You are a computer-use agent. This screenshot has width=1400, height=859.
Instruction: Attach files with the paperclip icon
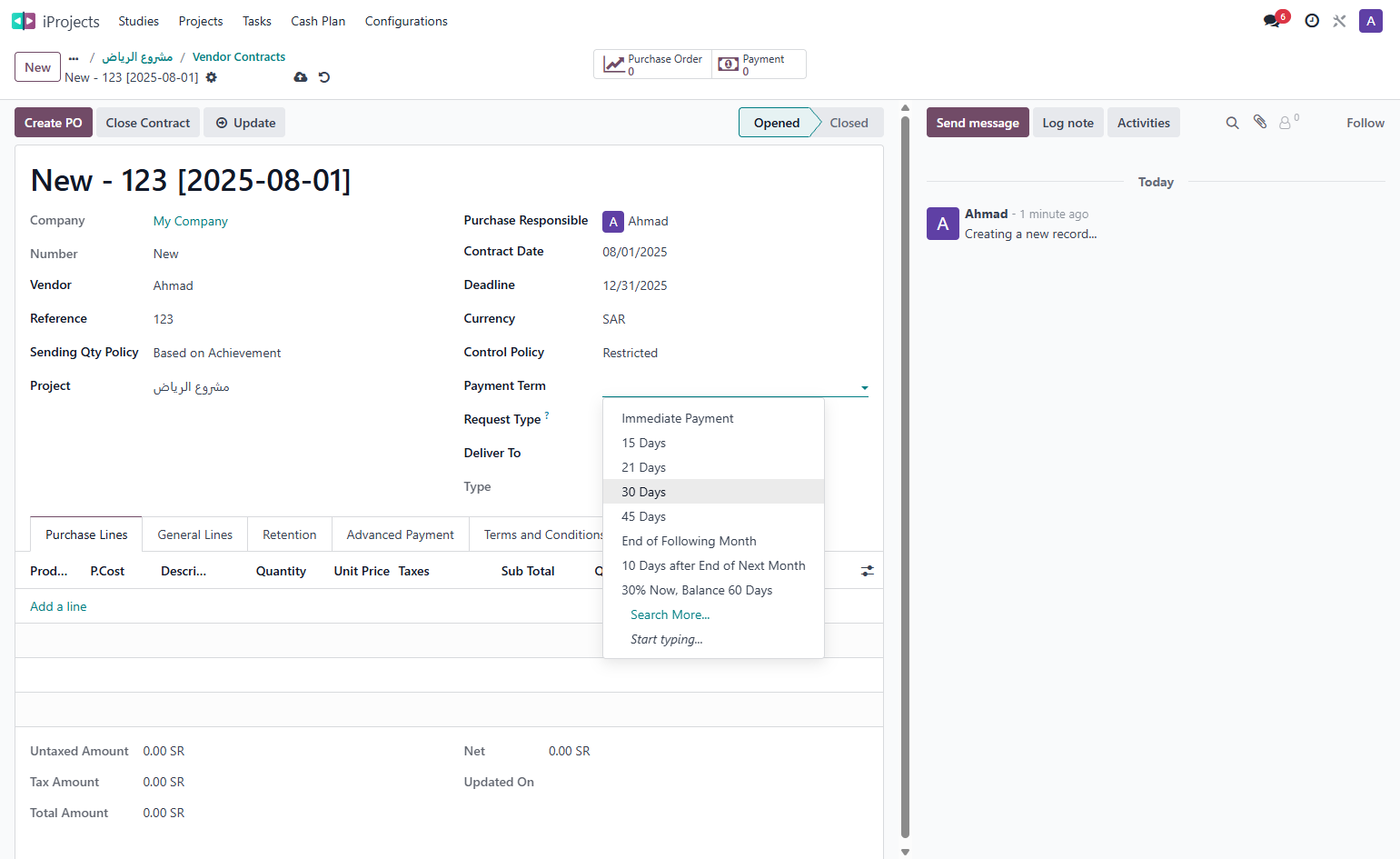[1260, 122]
